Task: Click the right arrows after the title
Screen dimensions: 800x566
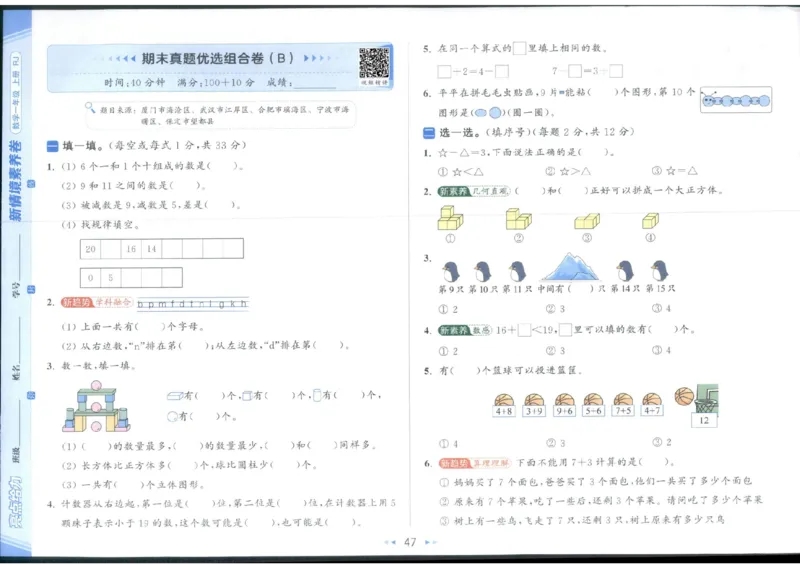Action: pos(318,58)
